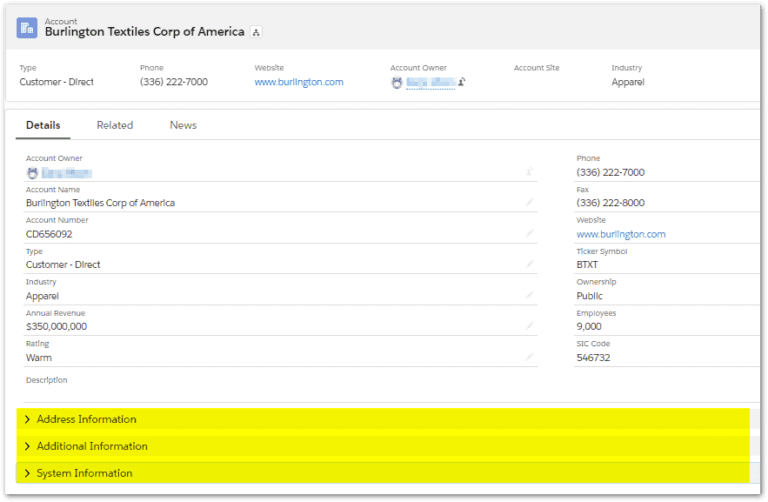This screenshot has height=502, width=768.
Task: Click the Account building icon in header
Action: click(x=26, y=28)
